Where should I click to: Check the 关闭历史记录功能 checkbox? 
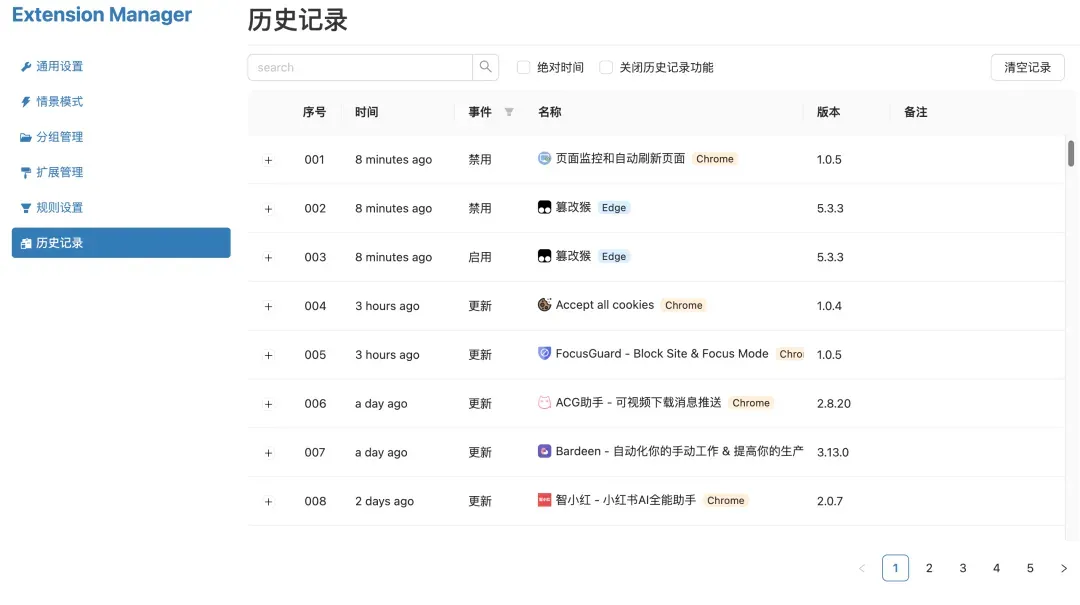[606, 67]
